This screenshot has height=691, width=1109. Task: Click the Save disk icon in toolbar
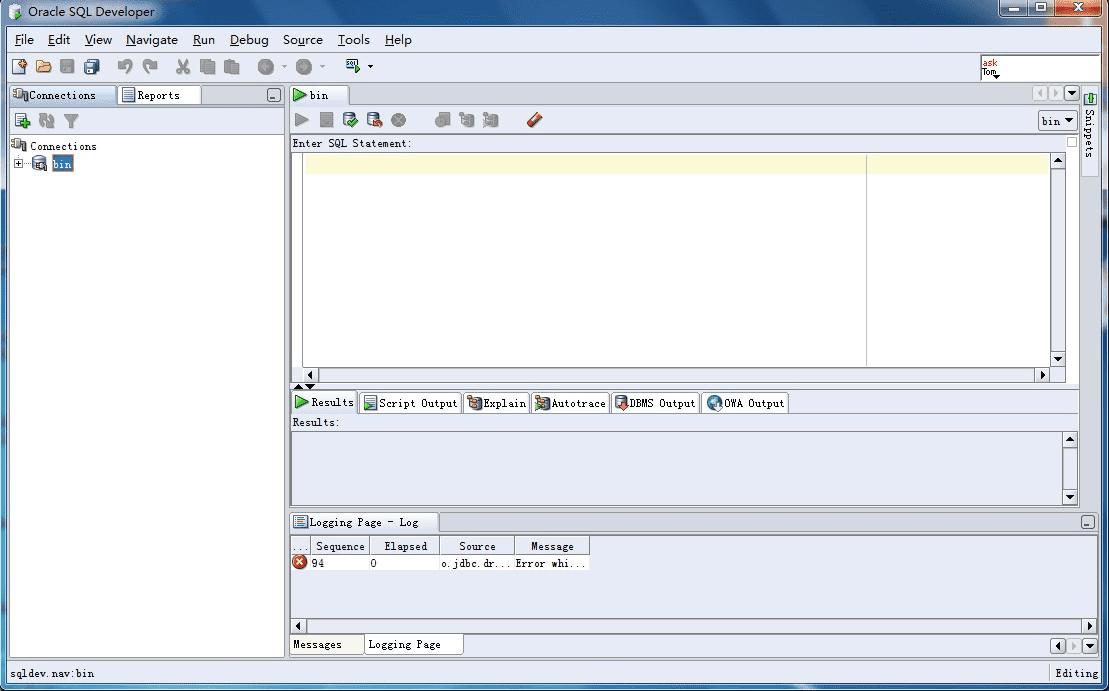tap(67, 66)
